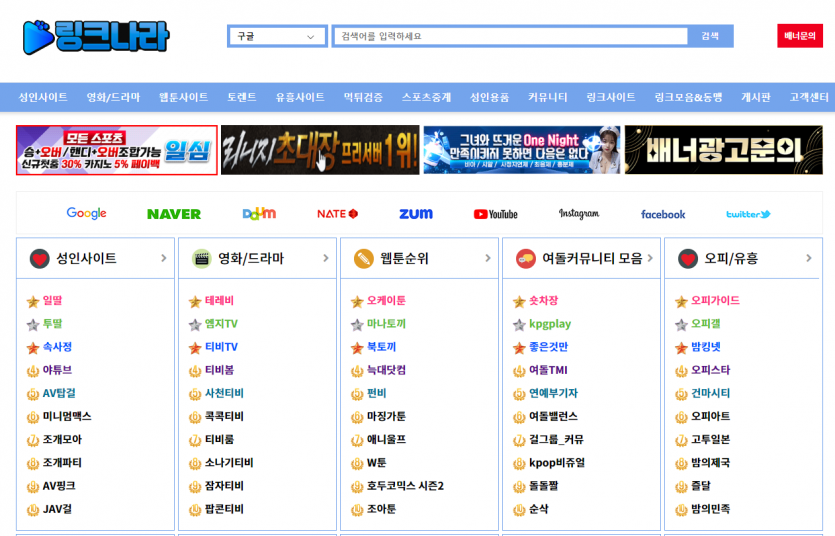The height and width of the screenshot is (536, 835).
Task: Open the 영화/드라마 navigation menu
Action: pos(113,97)
